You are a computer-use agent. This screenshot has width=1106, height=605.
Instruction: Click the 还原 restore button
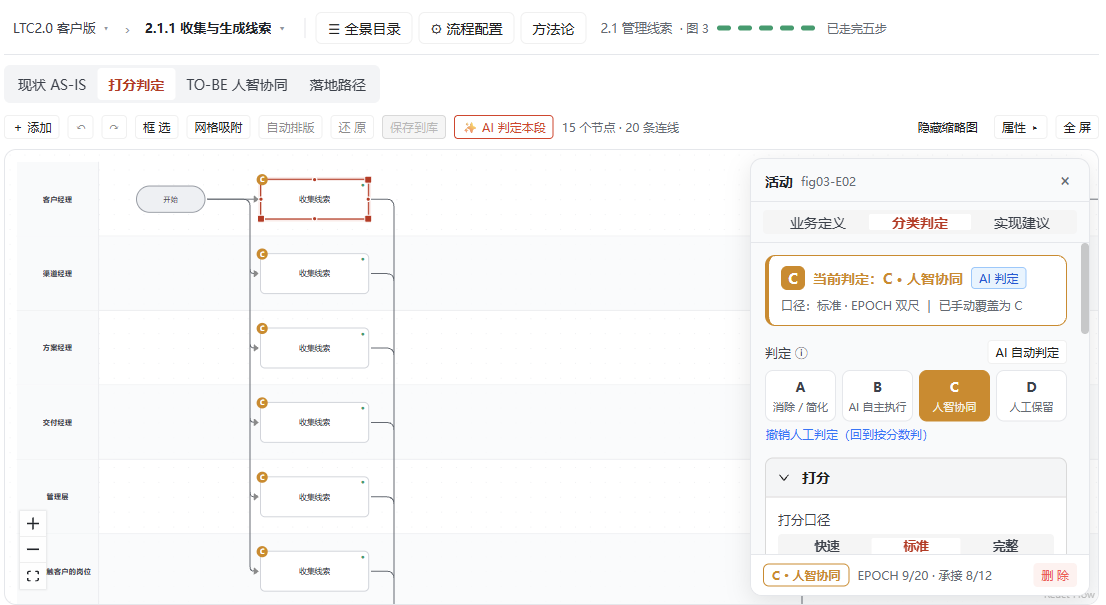352,128
